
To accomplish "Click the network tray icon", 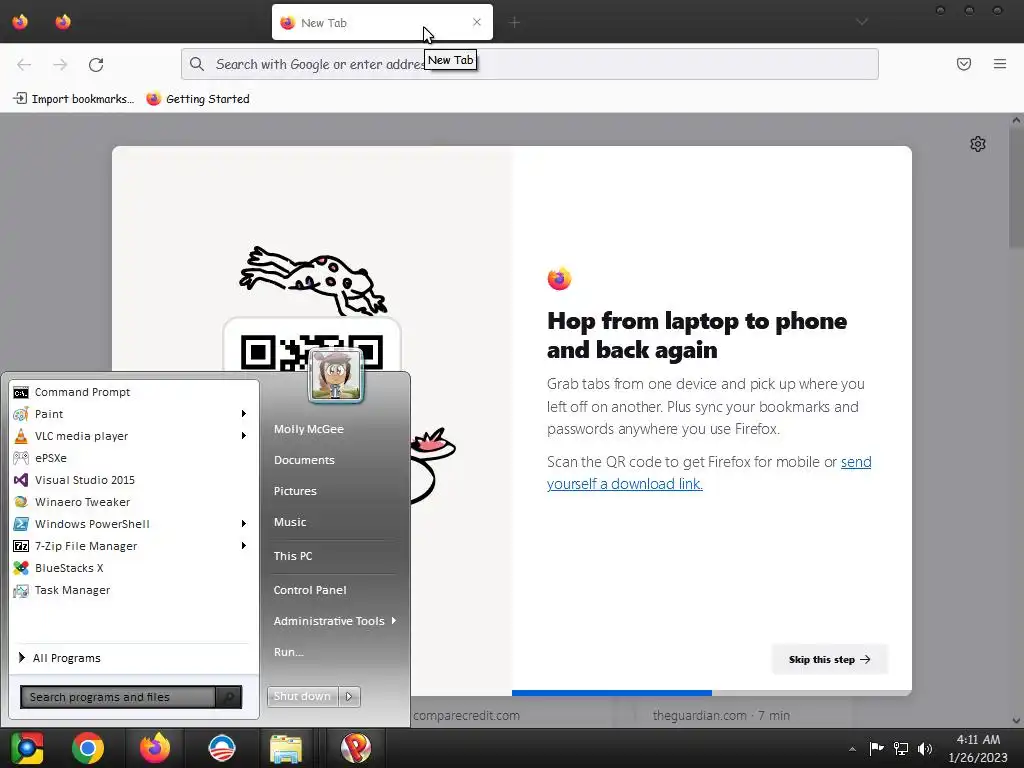I will pos(901,749).
